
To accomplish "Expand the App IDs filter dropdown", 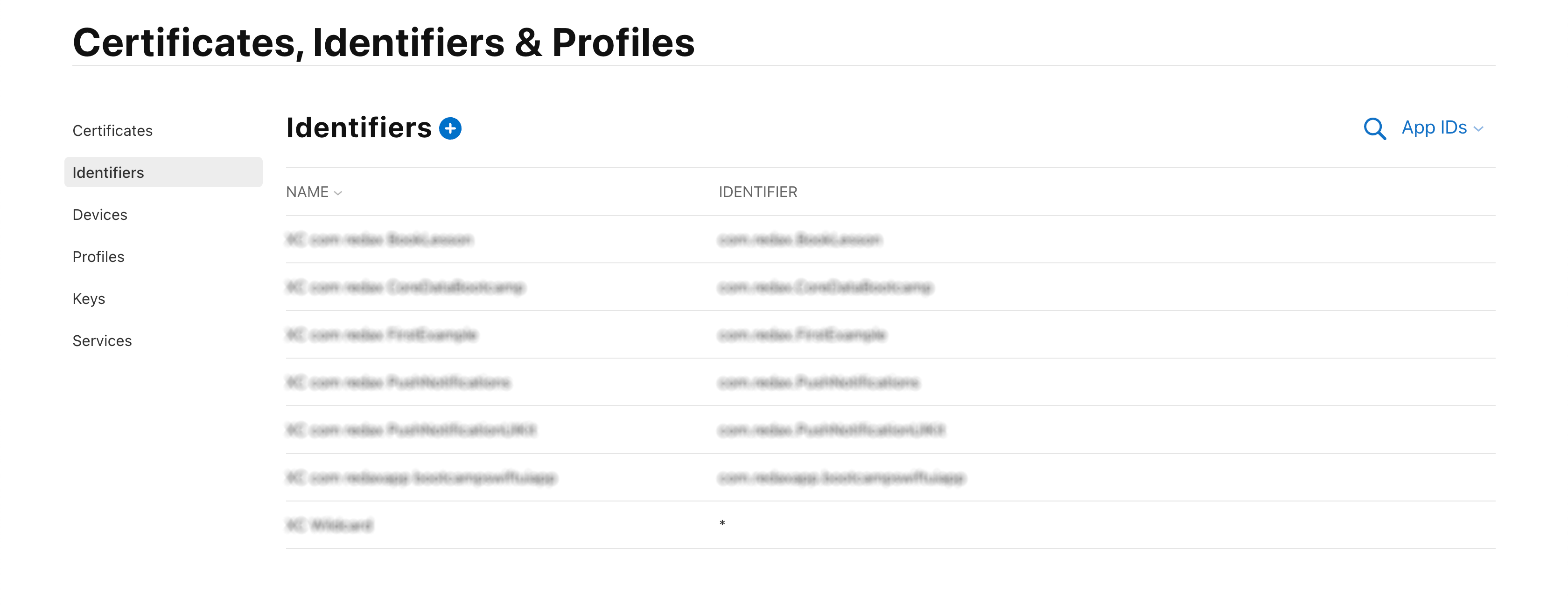I will 1442,128.
